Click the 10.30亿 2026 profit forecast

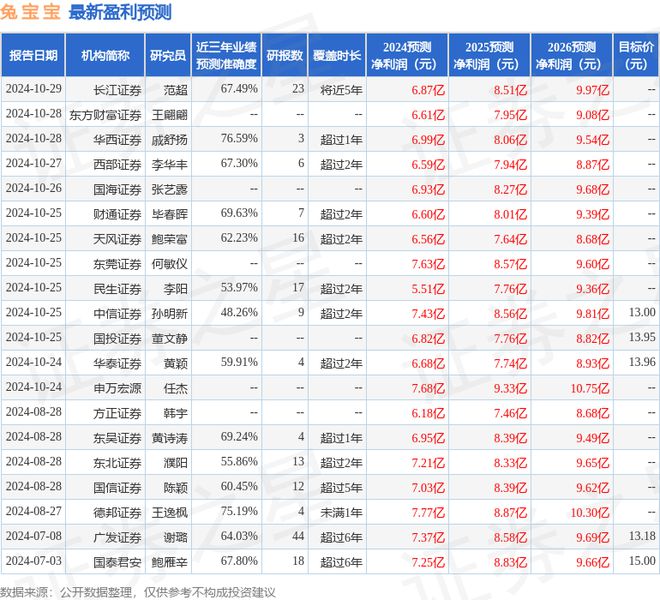tap(590, 512)
